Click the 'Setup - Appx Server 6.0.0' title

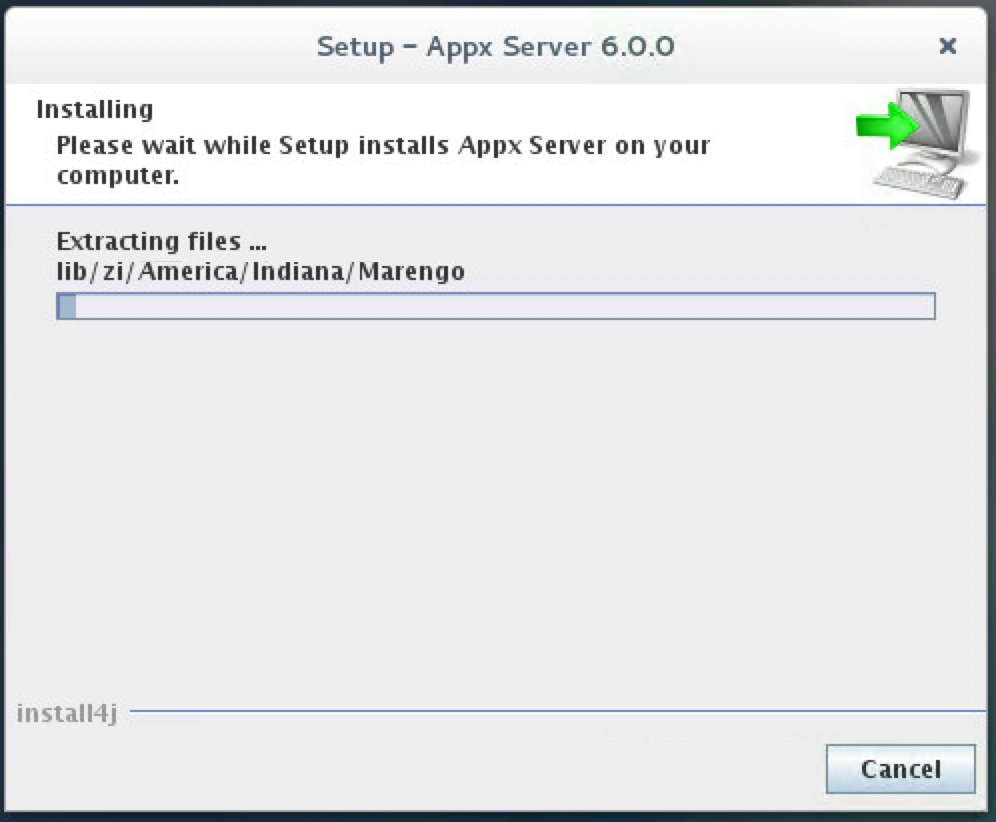click(495, 46)
